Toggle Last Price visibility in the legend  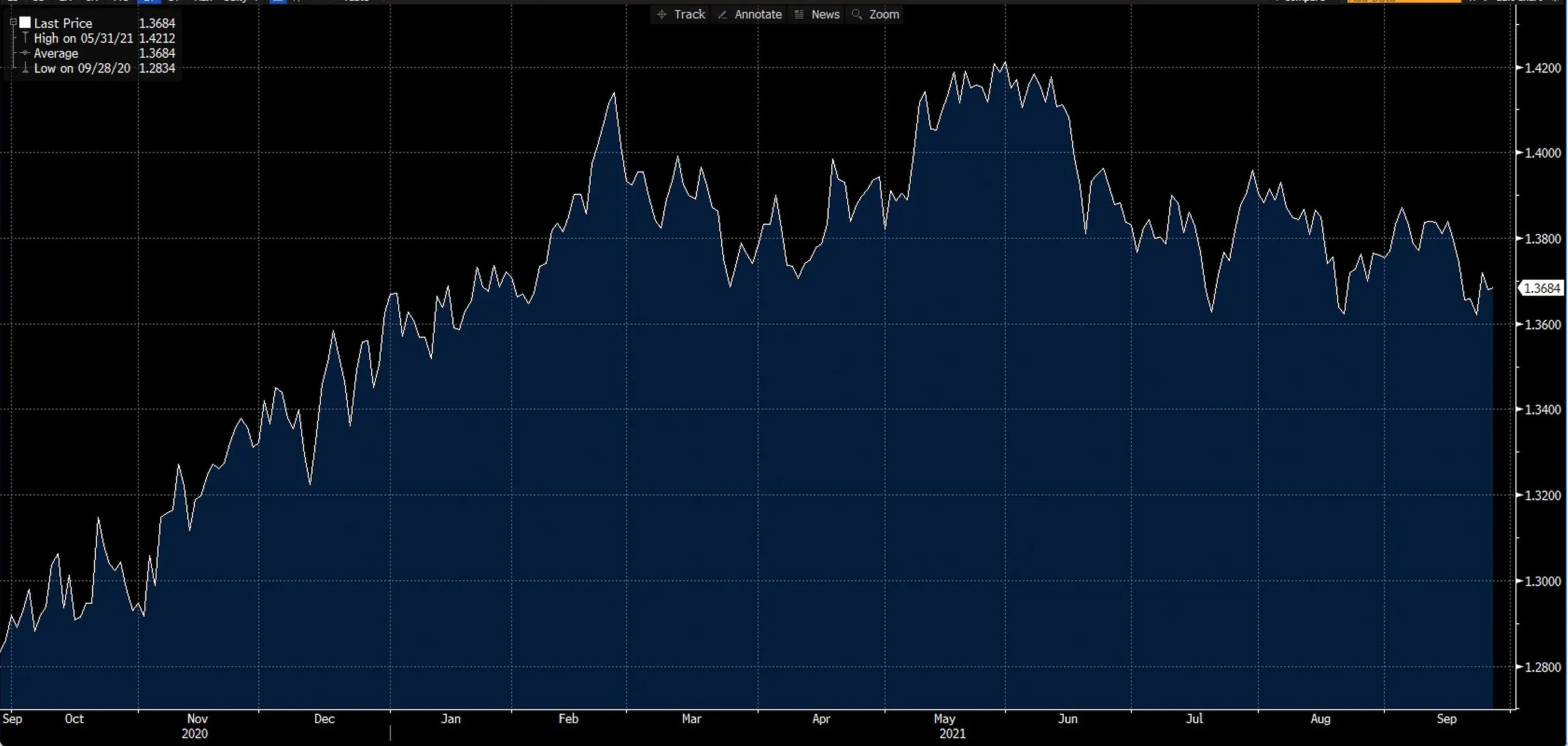click(x=25, y=22)
